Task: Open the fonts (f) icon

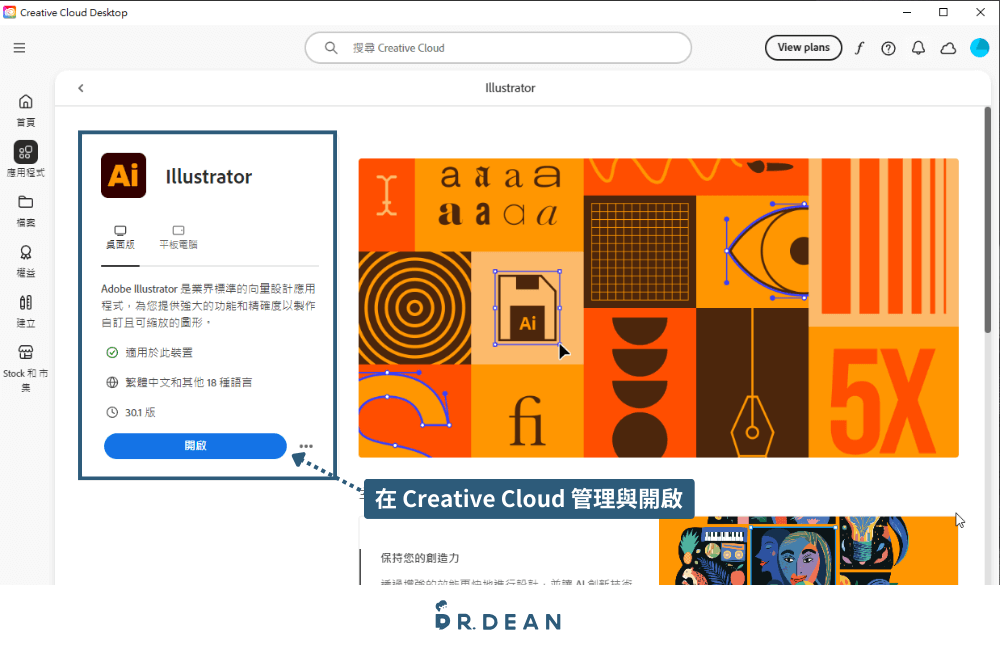Action: [859, 48]
